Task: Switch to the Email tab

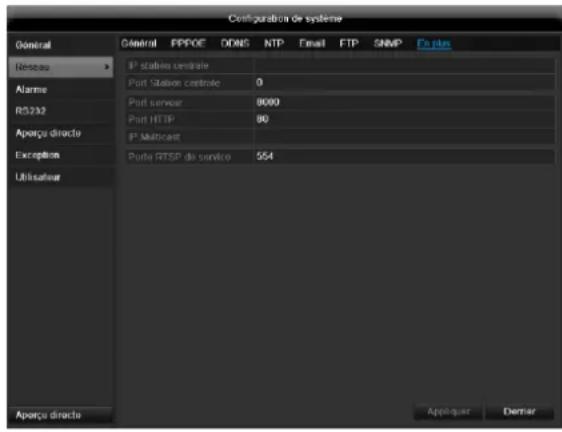Action: (312, 43)
